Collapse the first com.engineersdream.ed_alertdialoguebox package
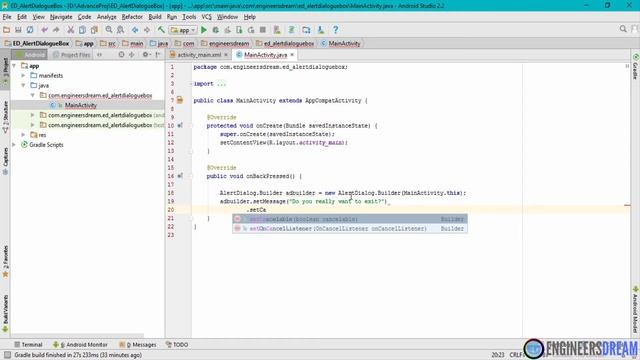 (33, 95)
